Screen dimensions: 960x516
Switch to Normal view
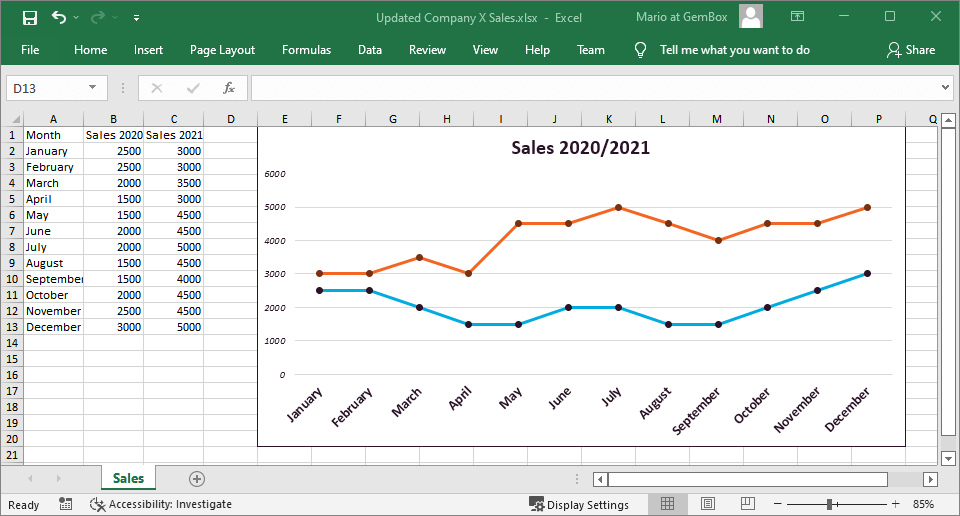(668, 505)
